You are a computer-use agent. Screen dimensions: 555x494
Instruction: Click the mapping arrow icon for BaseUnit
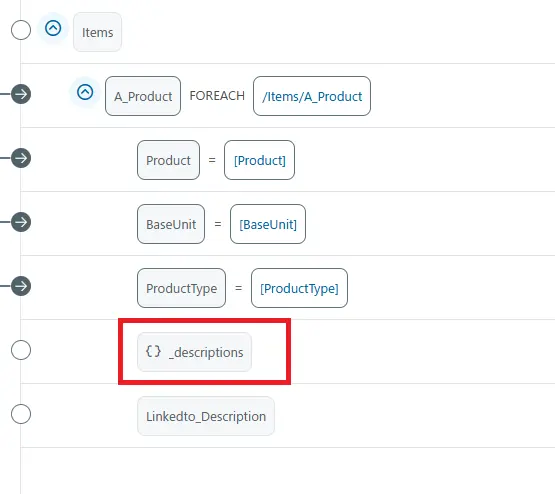[x=21, y=222]
